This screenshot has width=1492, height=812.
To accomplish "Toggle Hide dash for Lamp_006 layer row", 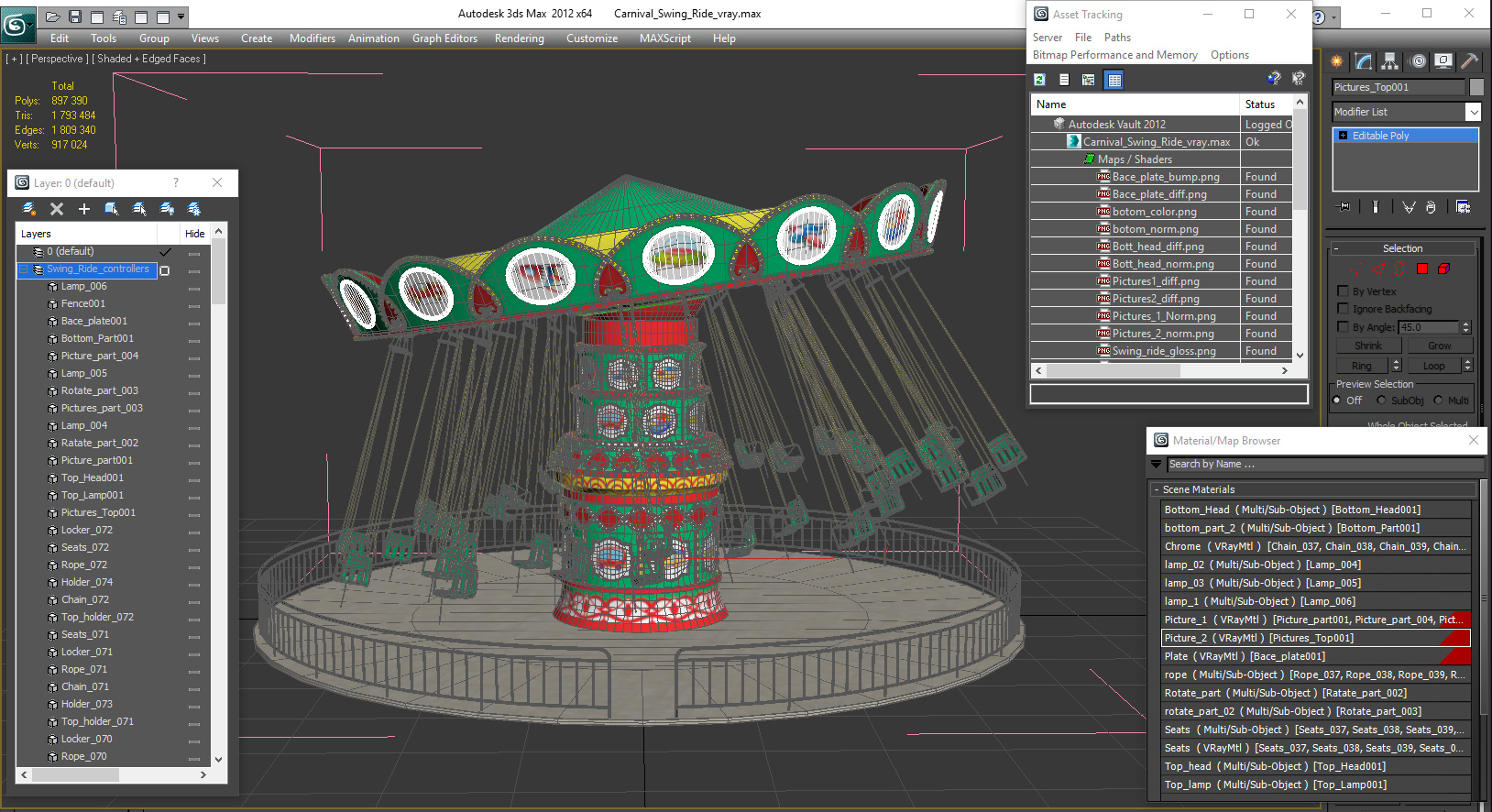I will pyautogui.click(x=194, y=288).
